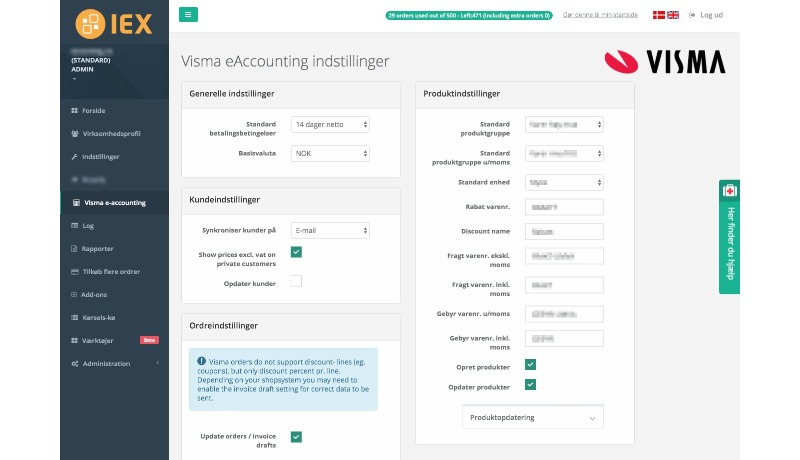Switch language with the Danish flag
The height and width of the screenshot is (460, 800).
pyautogui.click(x=659, y=15)
